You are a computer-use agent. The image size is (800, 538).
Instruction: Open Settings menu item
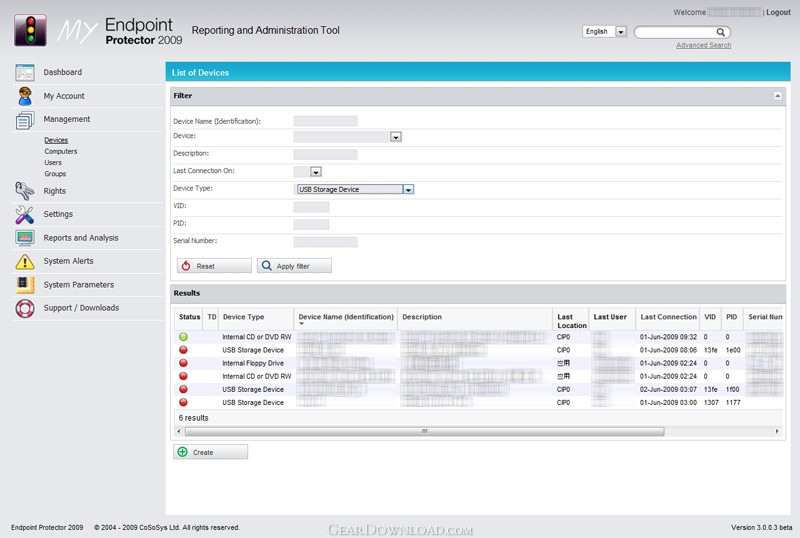click(58, 214)
